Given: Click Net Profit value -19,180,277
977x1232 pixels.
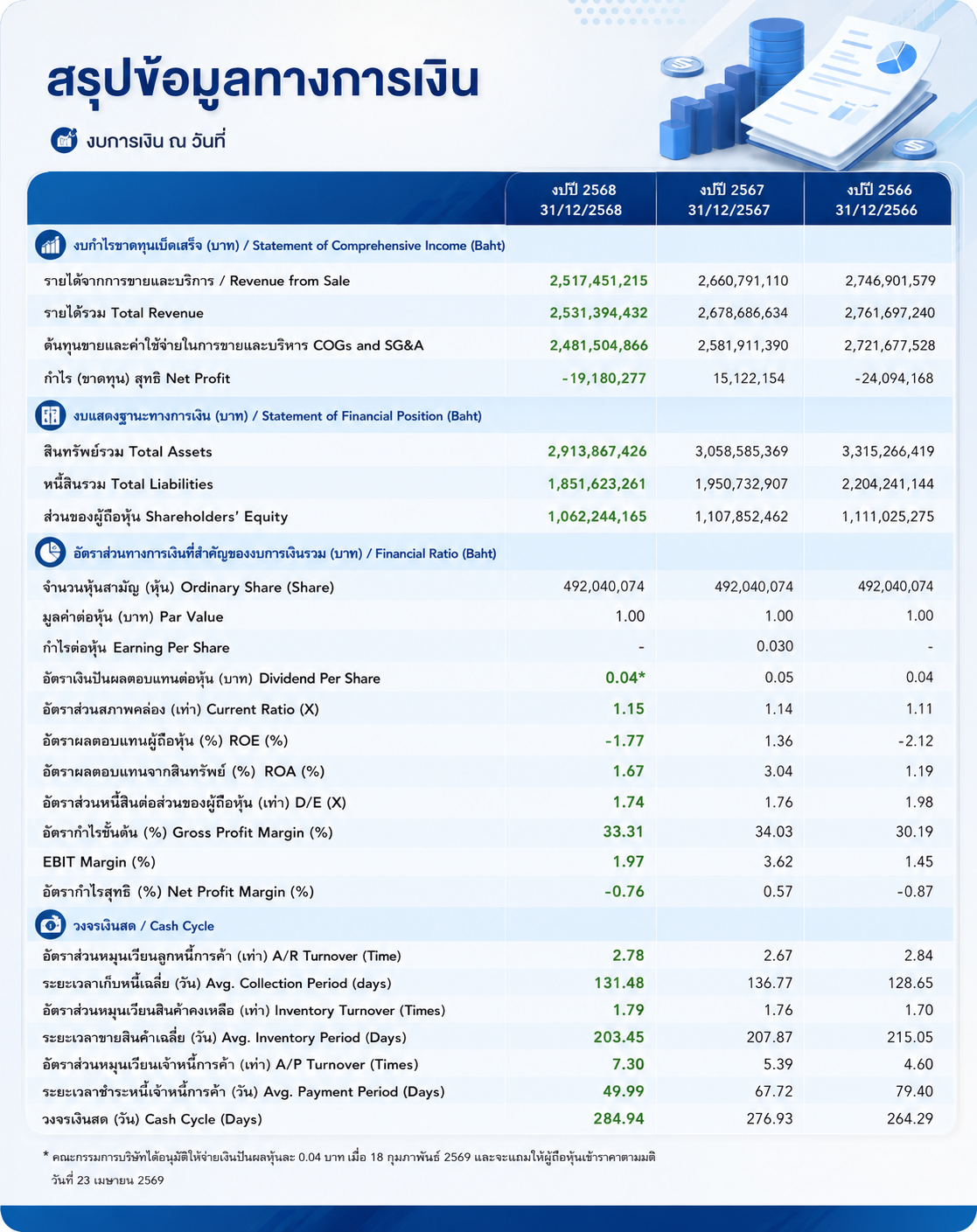Looking at the screenshot, I should 604,379.
